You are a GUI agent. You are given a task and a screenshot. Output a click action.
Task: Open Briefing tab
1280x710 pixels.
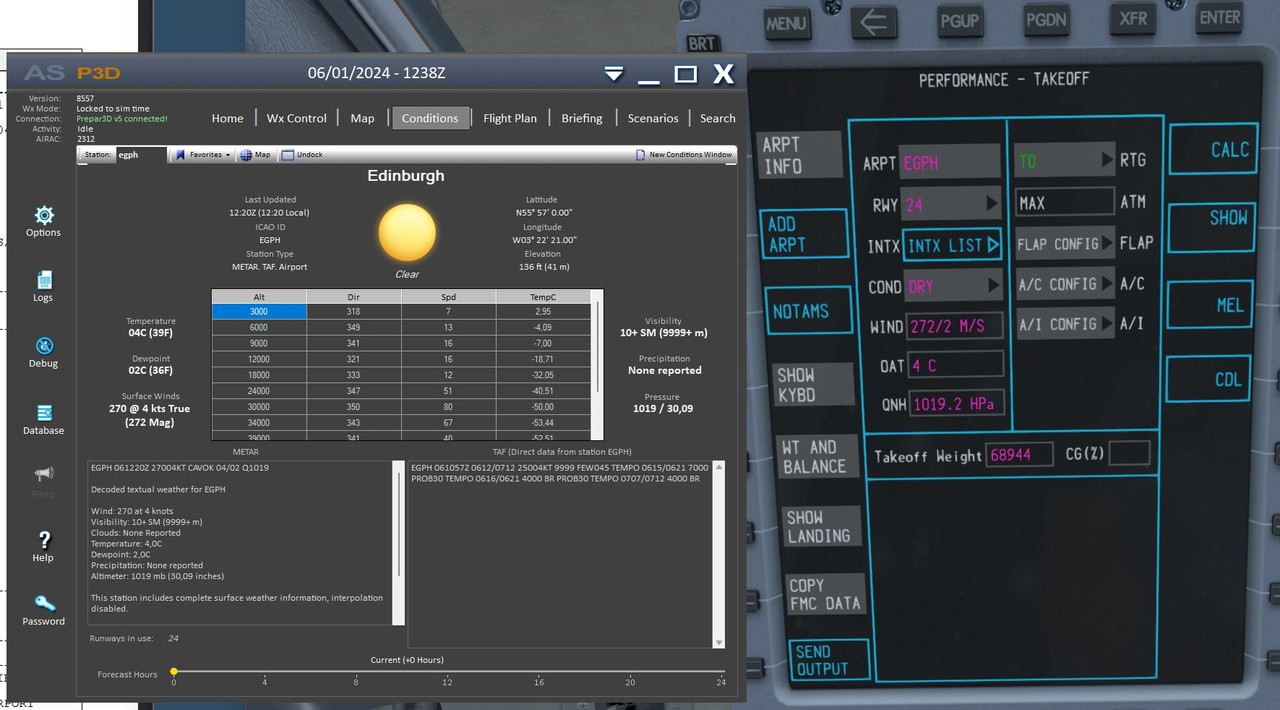(x=582, y=118)
